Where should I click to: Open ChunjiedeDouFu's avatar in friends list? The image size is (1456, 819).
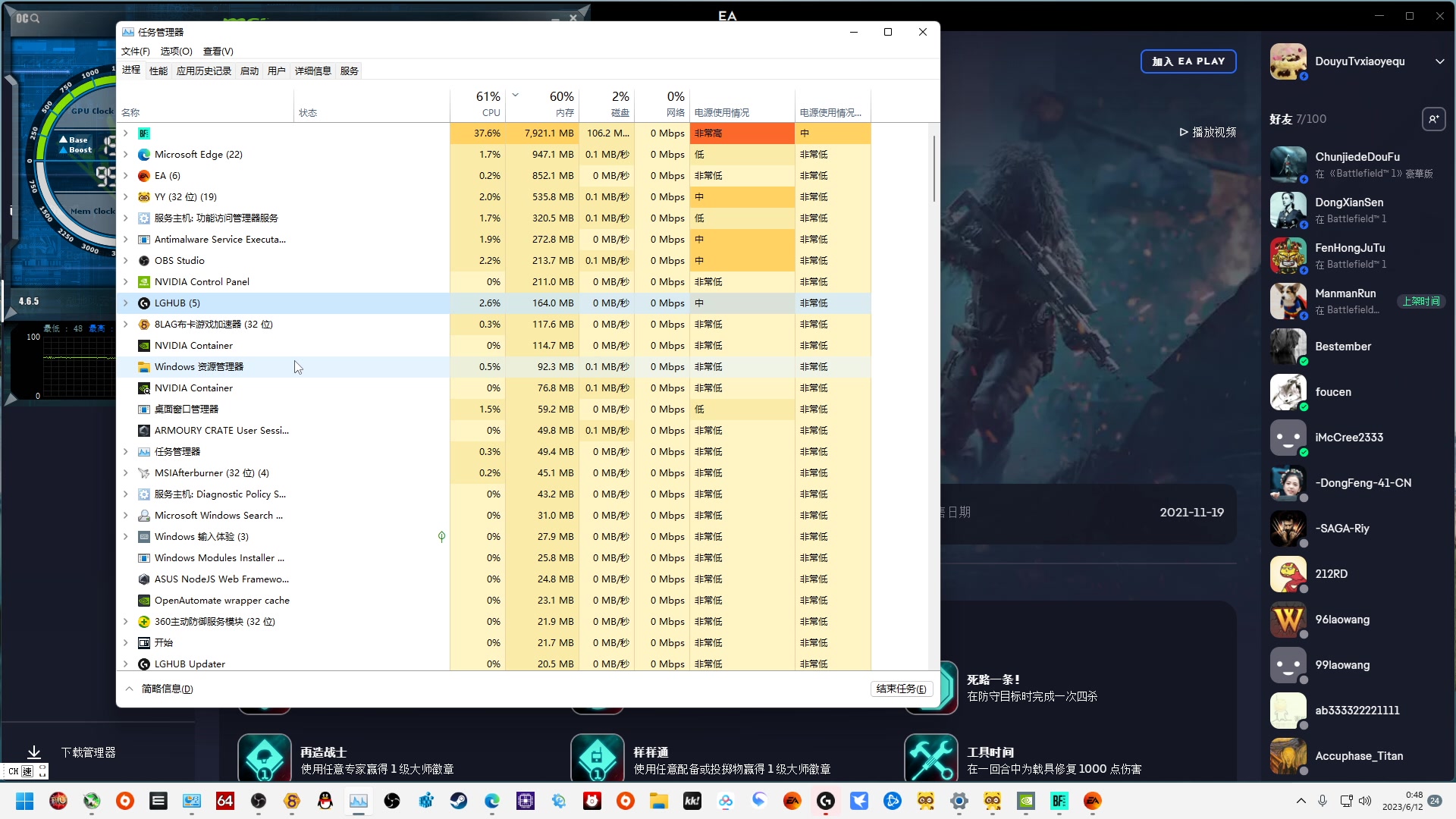tap(1288, 165)
